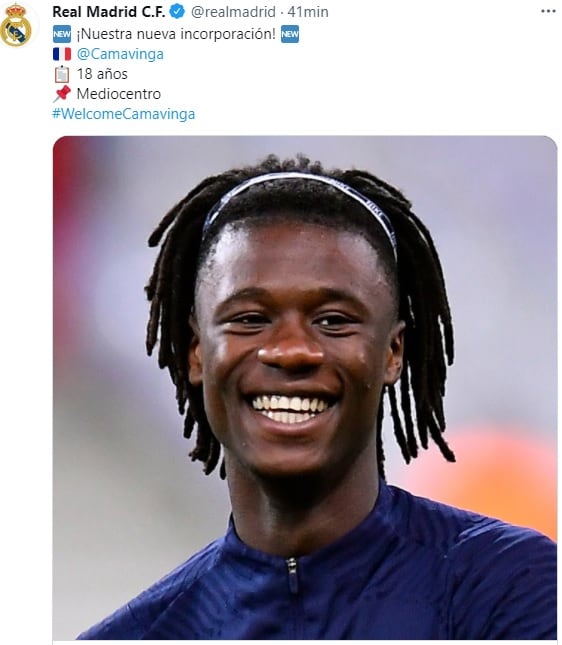
Task: Click the Mediocentro text line
Action: click(118, 94)
